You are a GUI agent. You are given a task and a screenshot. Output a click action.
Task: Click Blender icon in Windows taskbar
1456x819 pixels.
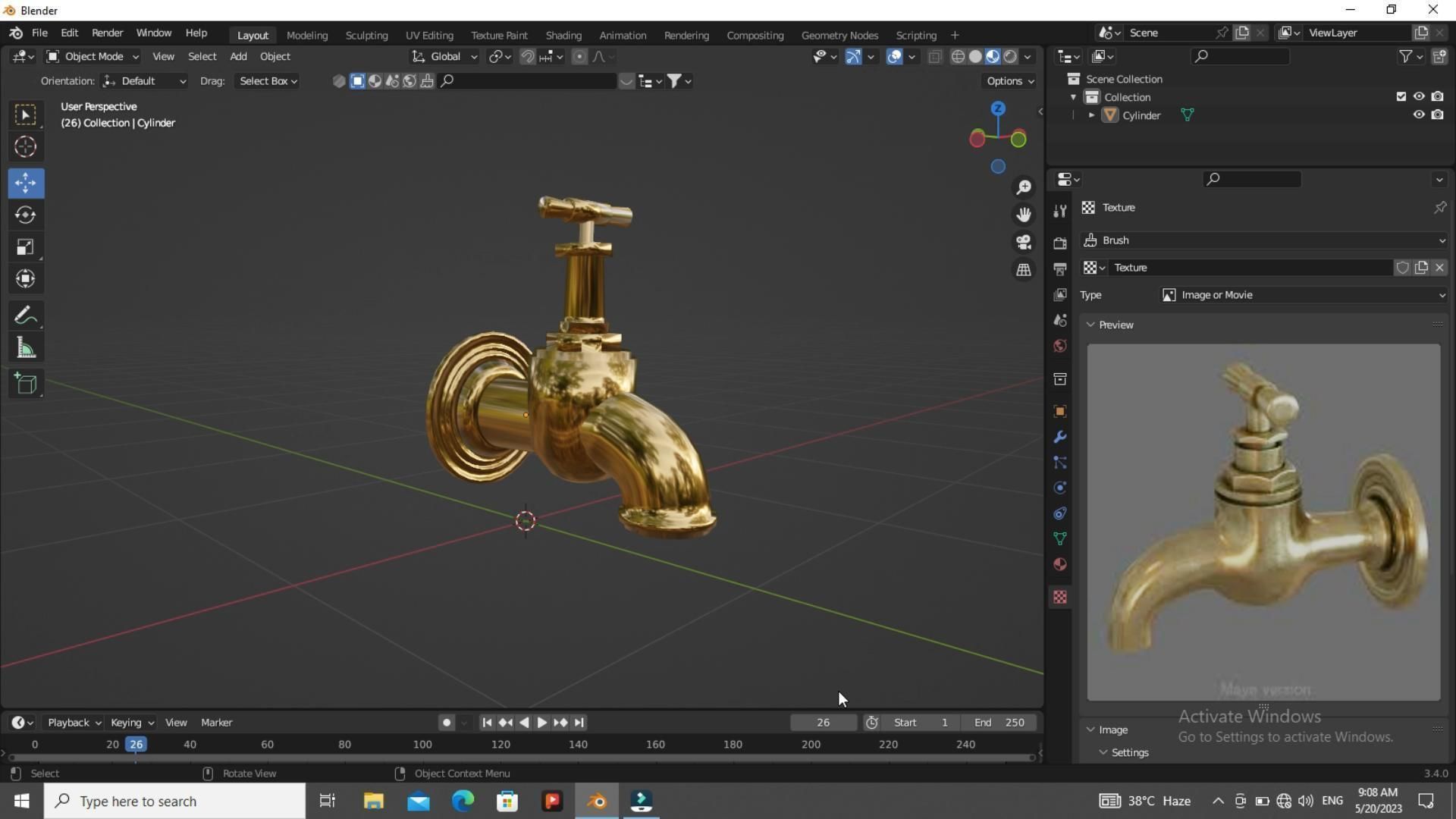(597, 801)
